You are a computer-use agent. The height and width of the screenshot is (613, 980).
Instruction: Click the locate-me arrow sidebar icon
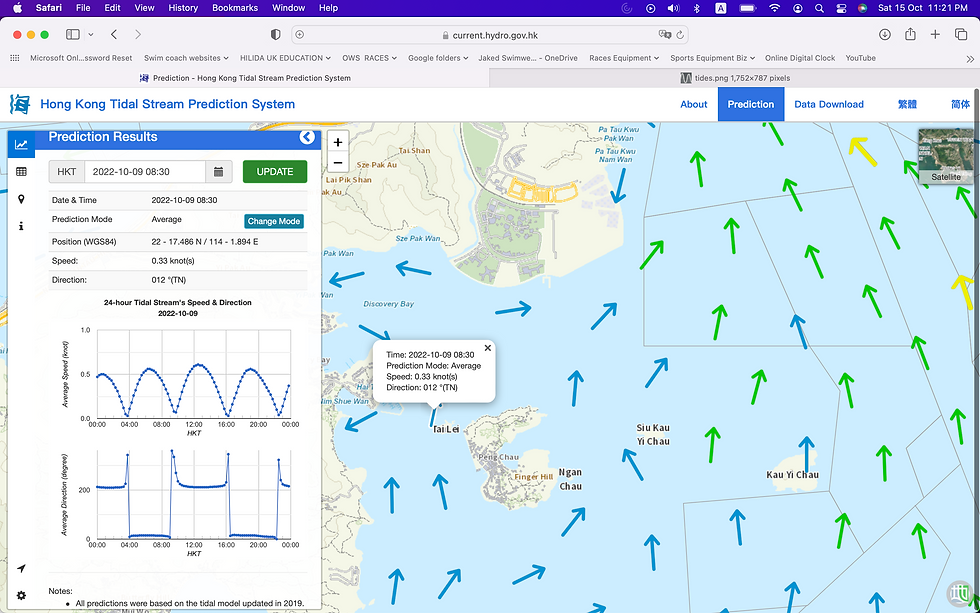pos(21,568)
